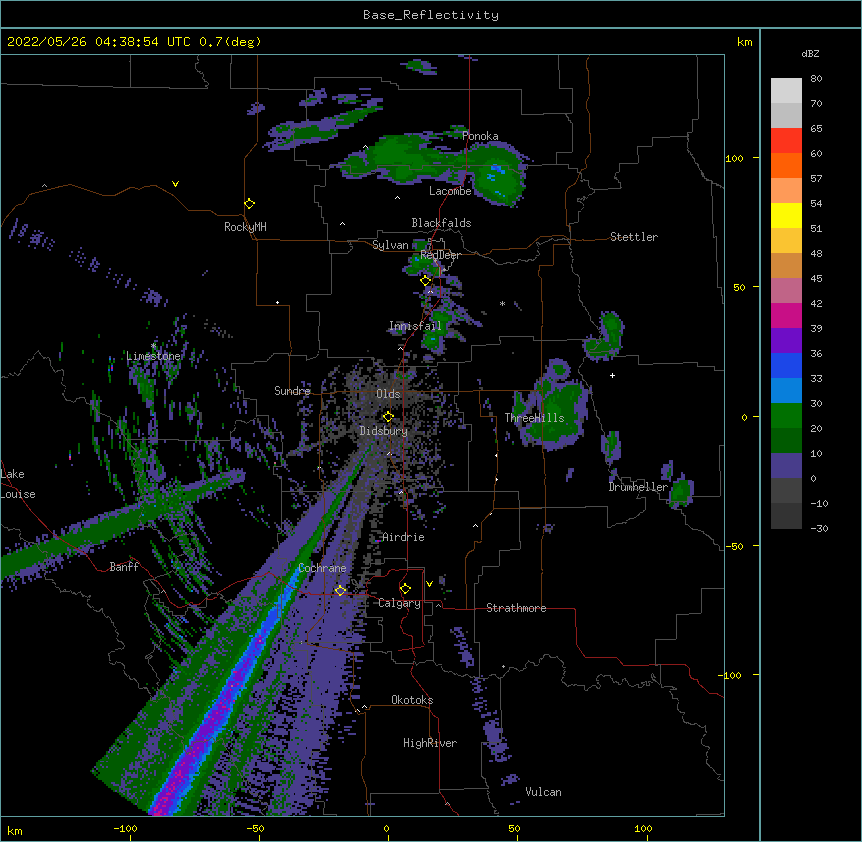
Task: Click the white plus marker northeast of ThreeHills
Action: click(x=612, y=375)
